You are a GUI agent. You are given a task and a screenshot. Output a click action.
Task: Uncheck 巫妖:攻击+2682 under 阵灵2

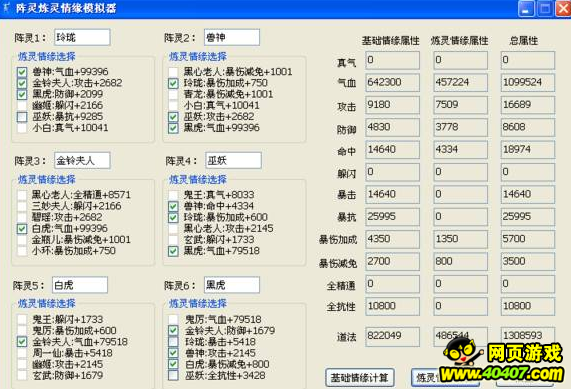pos(173,117)
